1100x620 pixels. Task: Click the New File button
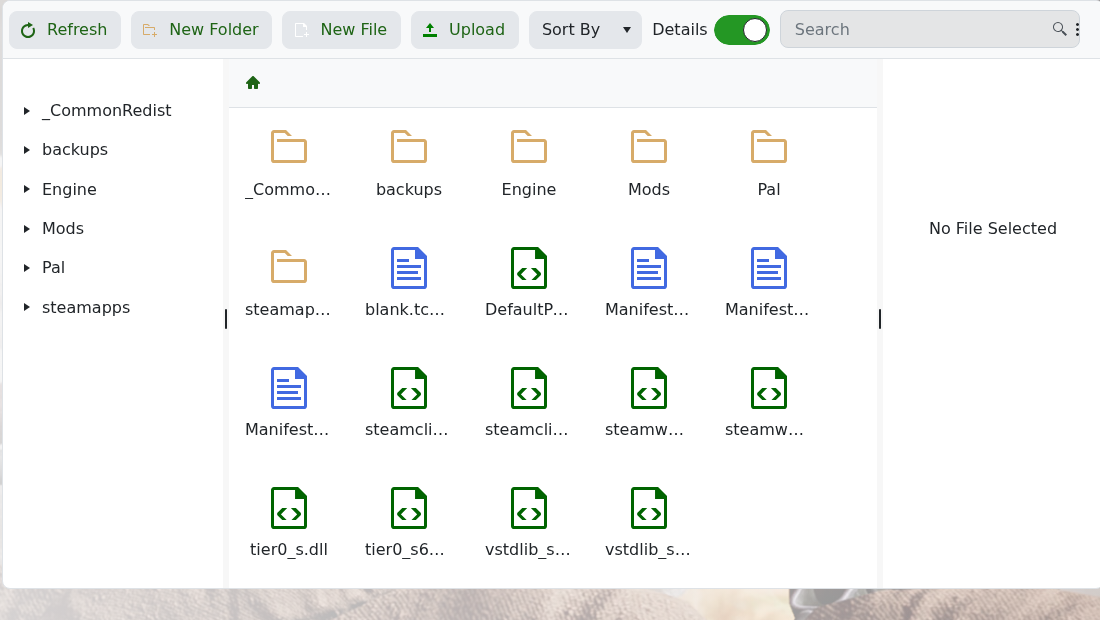pyautogui.click(x=341, y=29)
